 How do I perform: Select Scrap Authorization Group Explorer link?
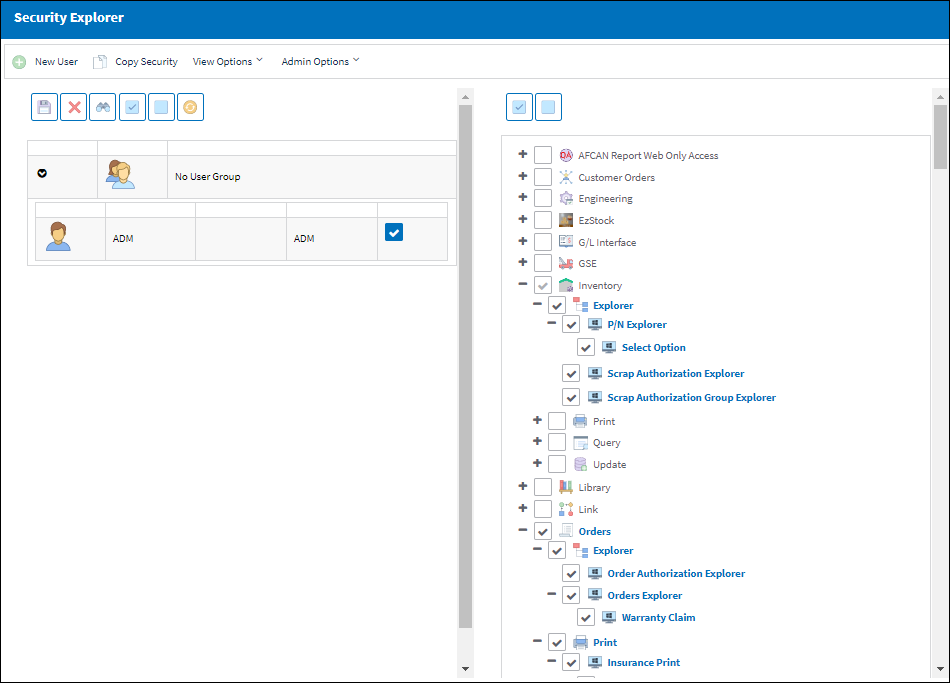[691, 398]
